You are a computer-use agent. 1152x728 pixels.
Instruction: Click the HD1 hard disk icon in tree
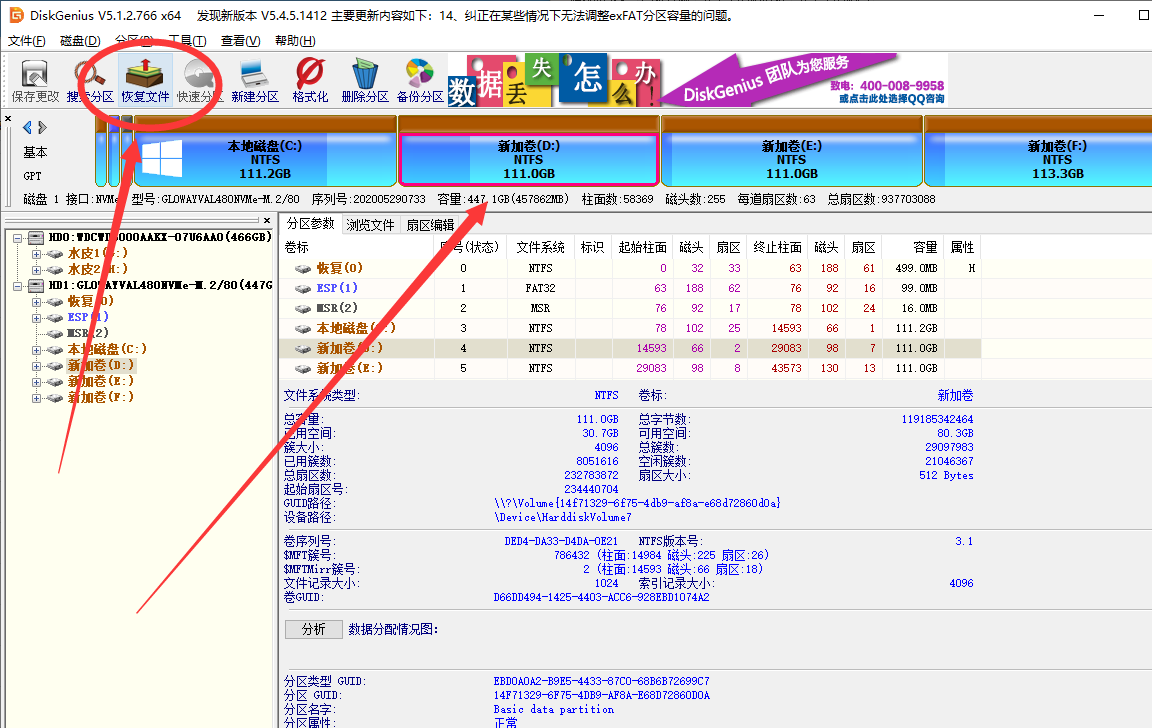point(35,285)
